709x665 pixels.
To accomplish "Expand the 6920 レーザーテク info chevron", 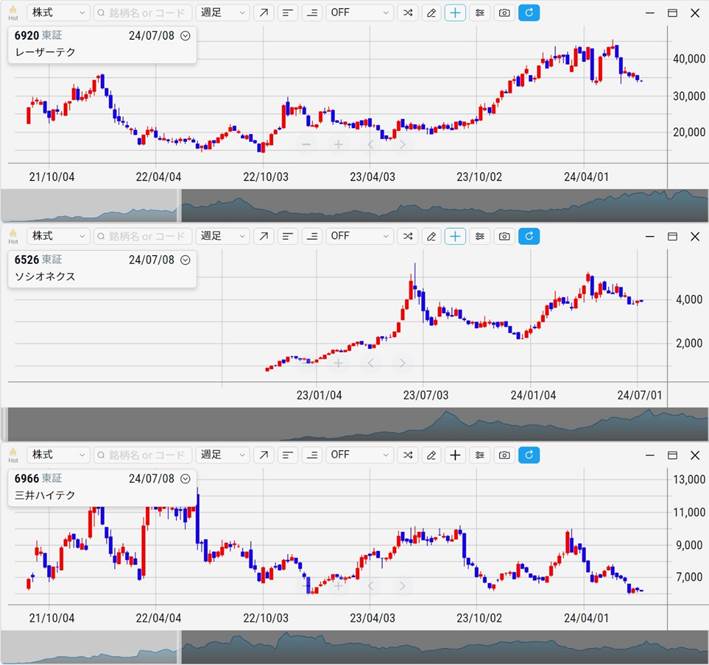I will (x=186, y=34).
